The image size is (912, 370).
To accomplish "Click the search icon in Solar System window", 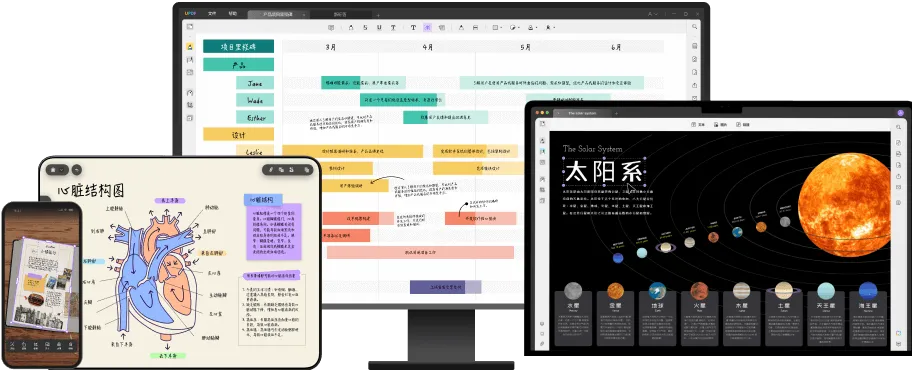I will (x=899, y=127).
